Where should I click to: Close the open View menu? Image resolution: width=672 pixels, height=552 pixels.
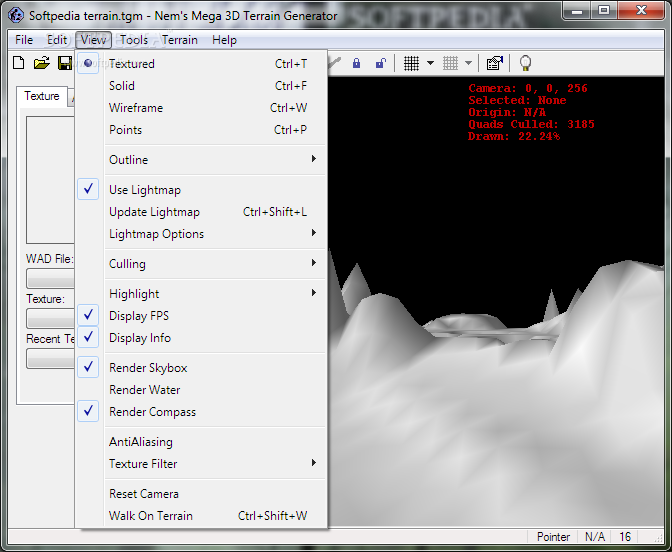coord(93,40)
